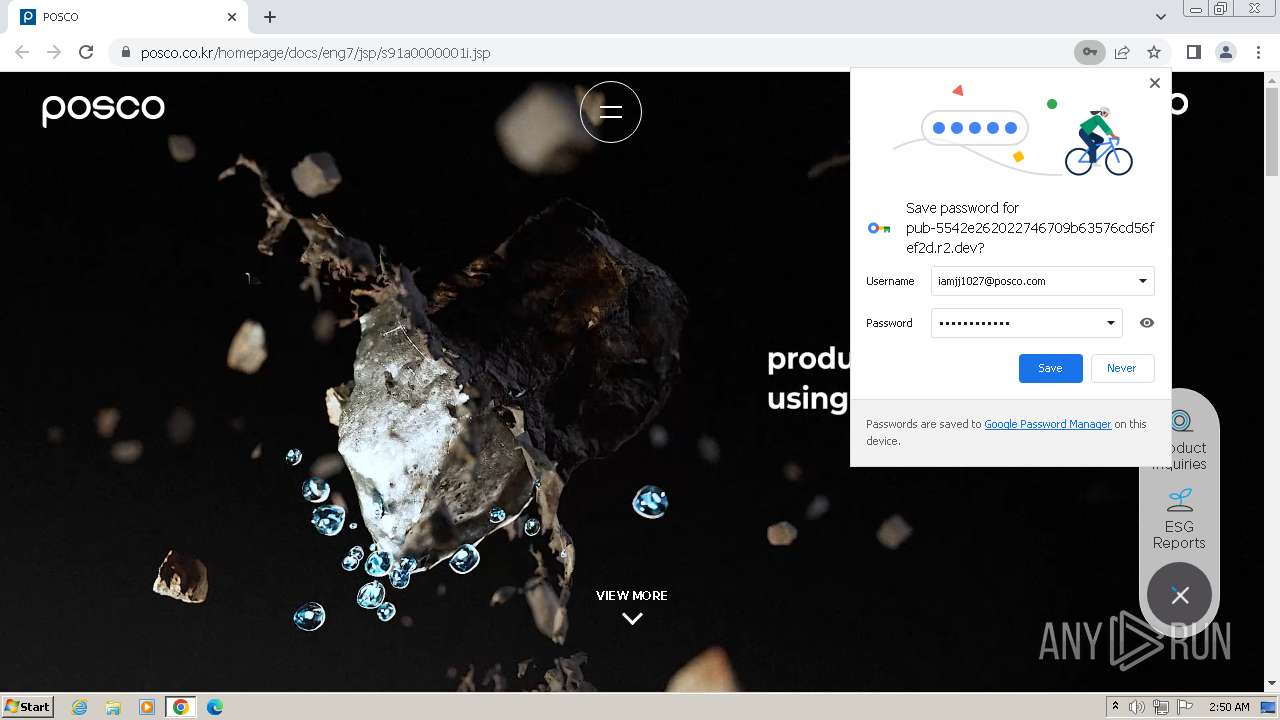
Task: Open Product Inquiries quick link
Action: point(1180,439)
